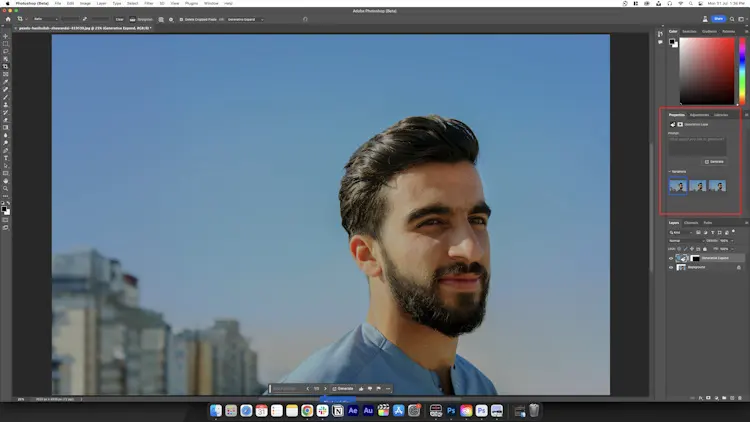Image resolution: width=750 pixels, height=422 pixels.
Task: Click Generate button in Properties panel
Action: coord(714,162)
